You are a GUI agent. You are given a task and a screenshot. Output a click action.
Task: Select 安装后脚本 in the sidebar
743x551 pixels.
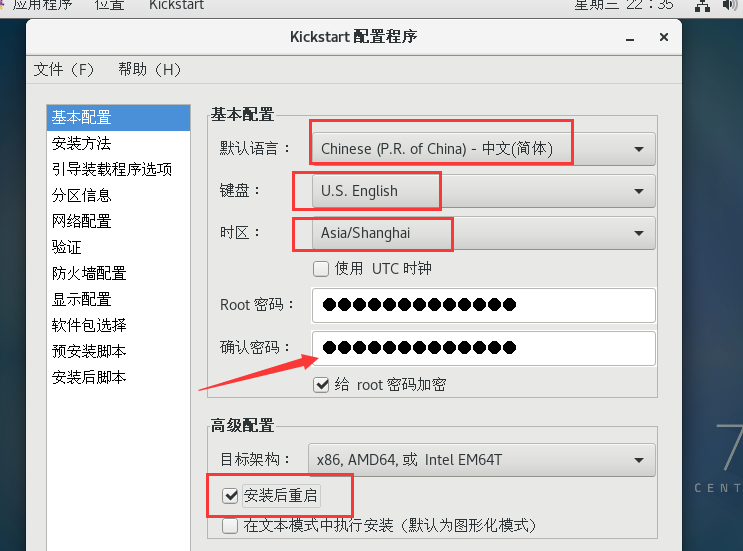tap(118, 378)
